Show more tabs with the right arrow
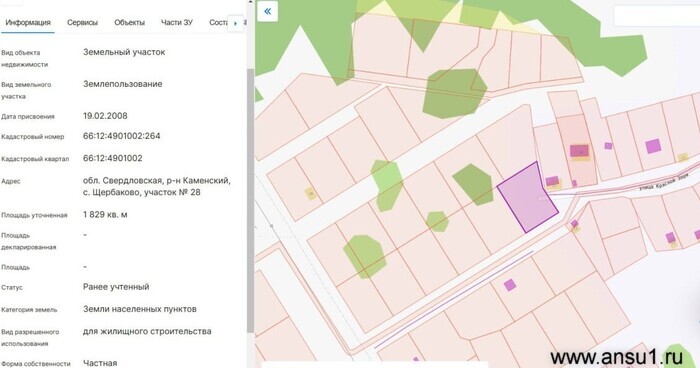The height and width of the screenshot is (368, 700). 236,23
